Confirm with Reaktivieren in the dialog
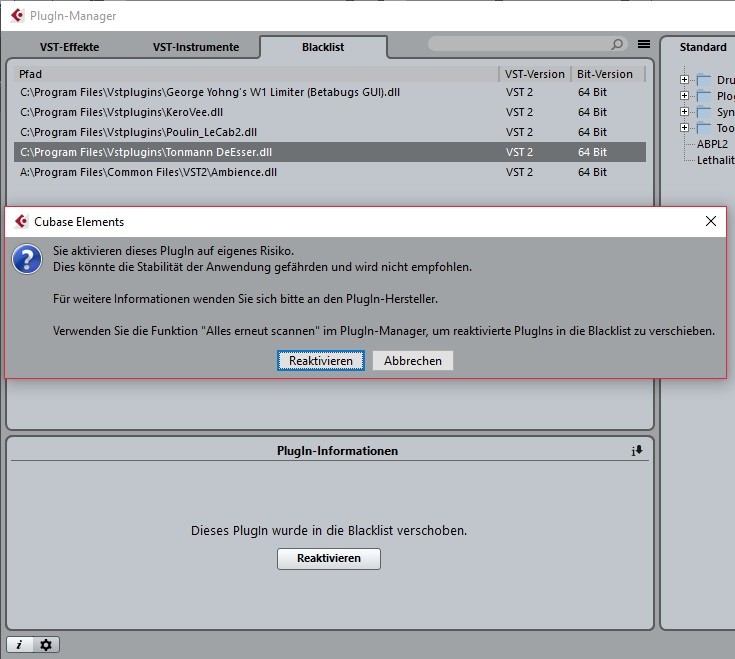 (321, 360)
